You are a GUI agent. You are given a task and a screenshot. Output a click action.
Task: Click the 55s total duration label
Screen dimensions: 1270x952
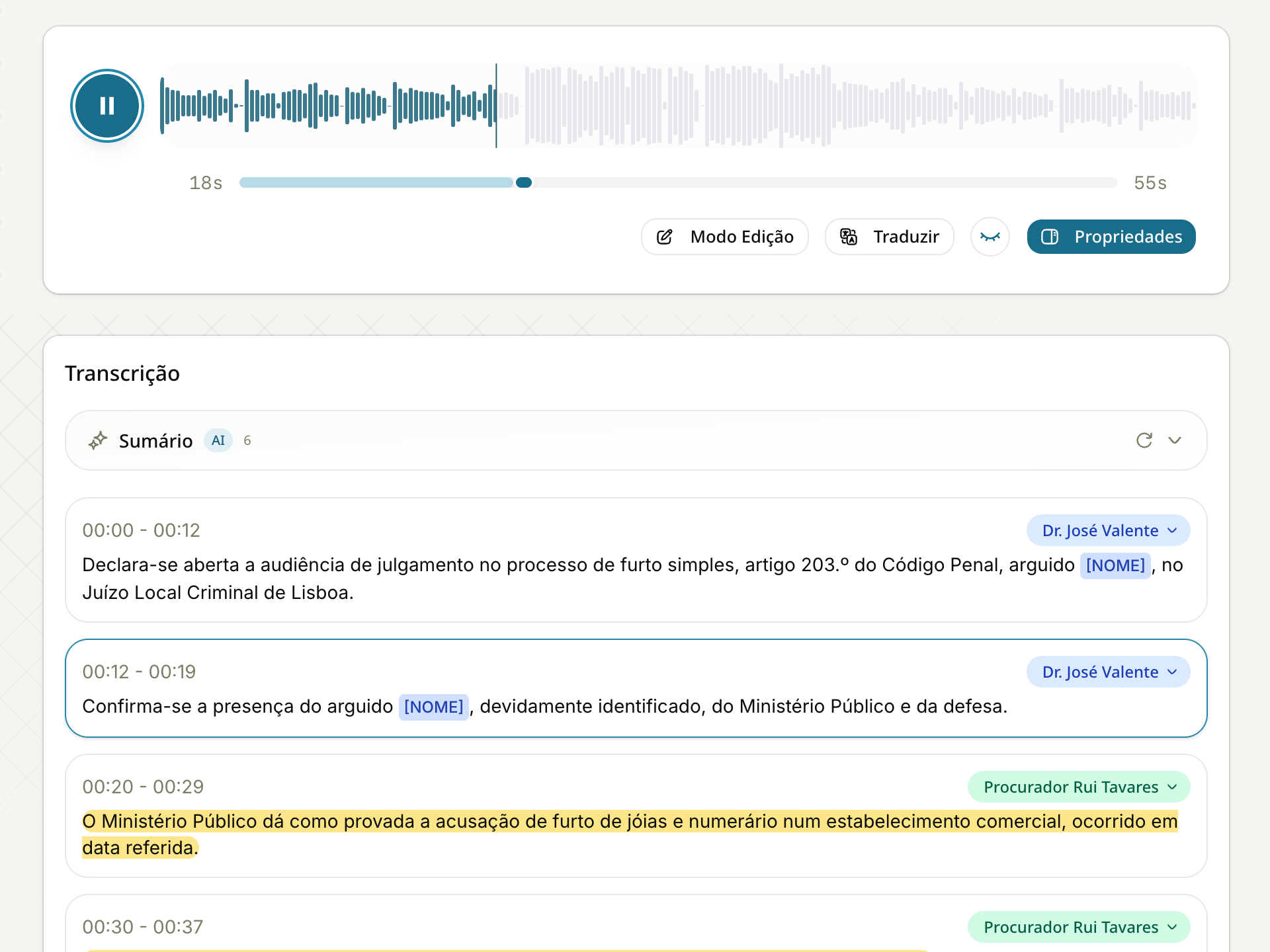click(x=1150, y=182)
